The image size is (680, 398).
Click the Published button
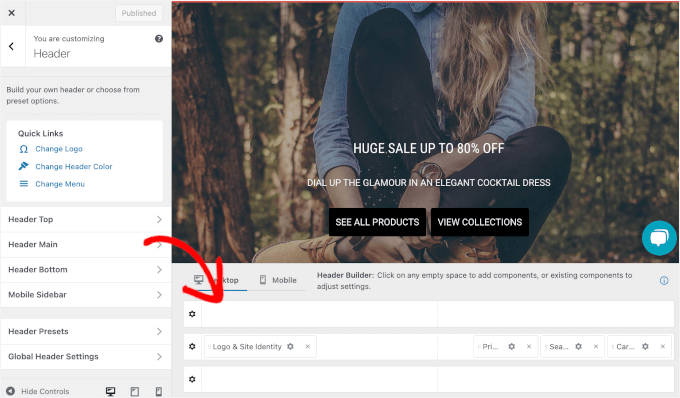[139, 13]
